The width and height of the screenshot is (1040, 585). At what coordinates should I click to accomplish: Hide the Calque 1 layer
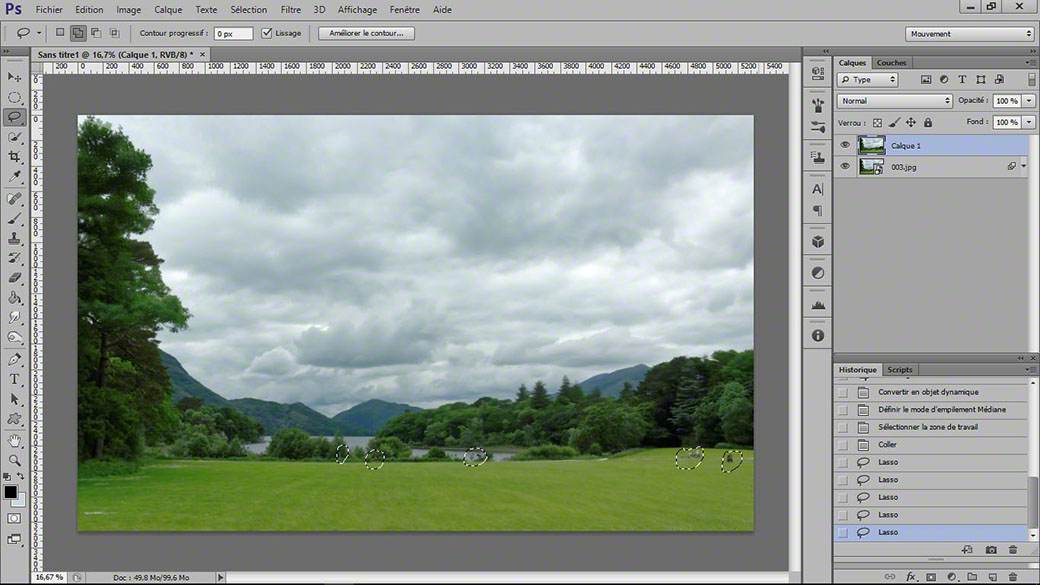click(x=845, y=145)
